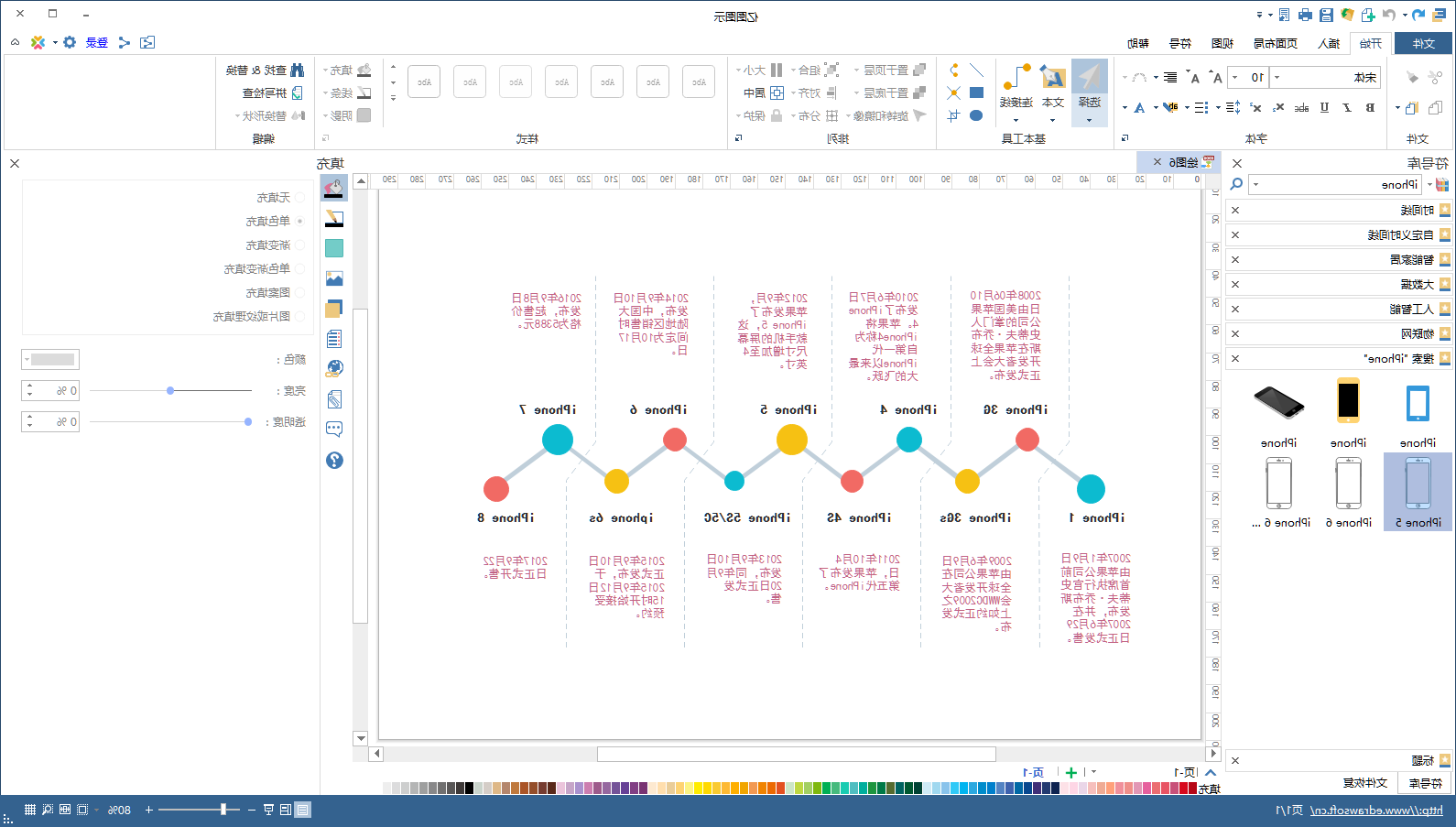
Task: Click the fit-to-page icon in status bar
Action: tap(82, 810)
